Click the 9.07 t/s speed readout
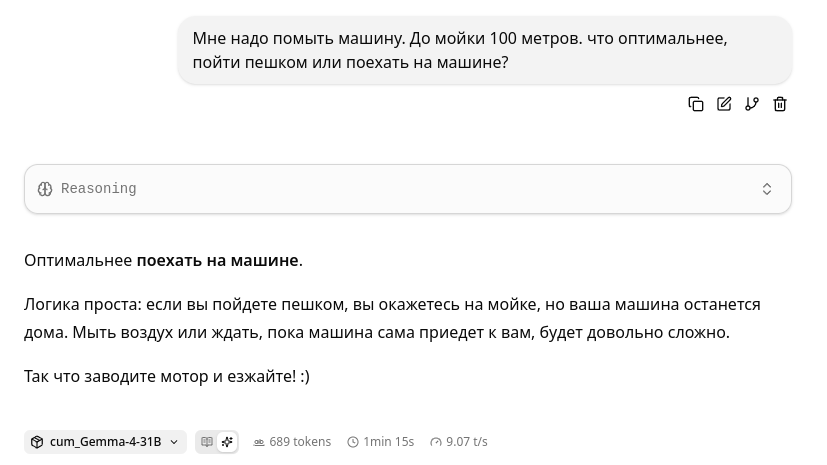The image size is (827, 465). click(x=467, y=442)
